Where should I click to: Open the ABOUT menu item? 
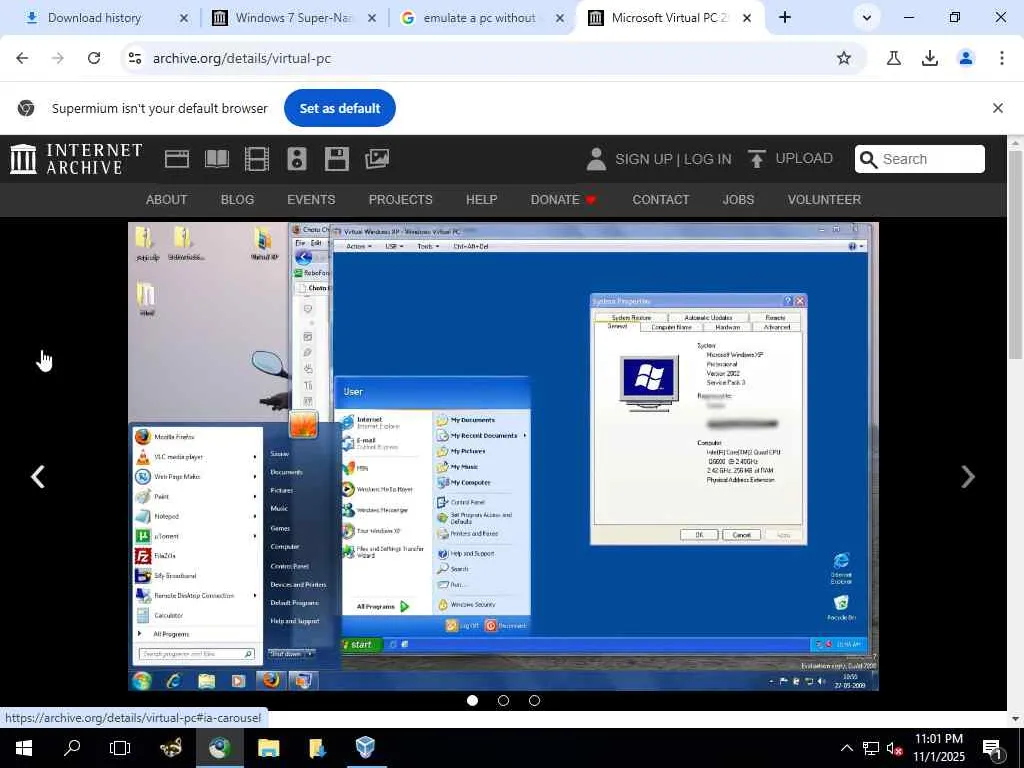(167, 200)
